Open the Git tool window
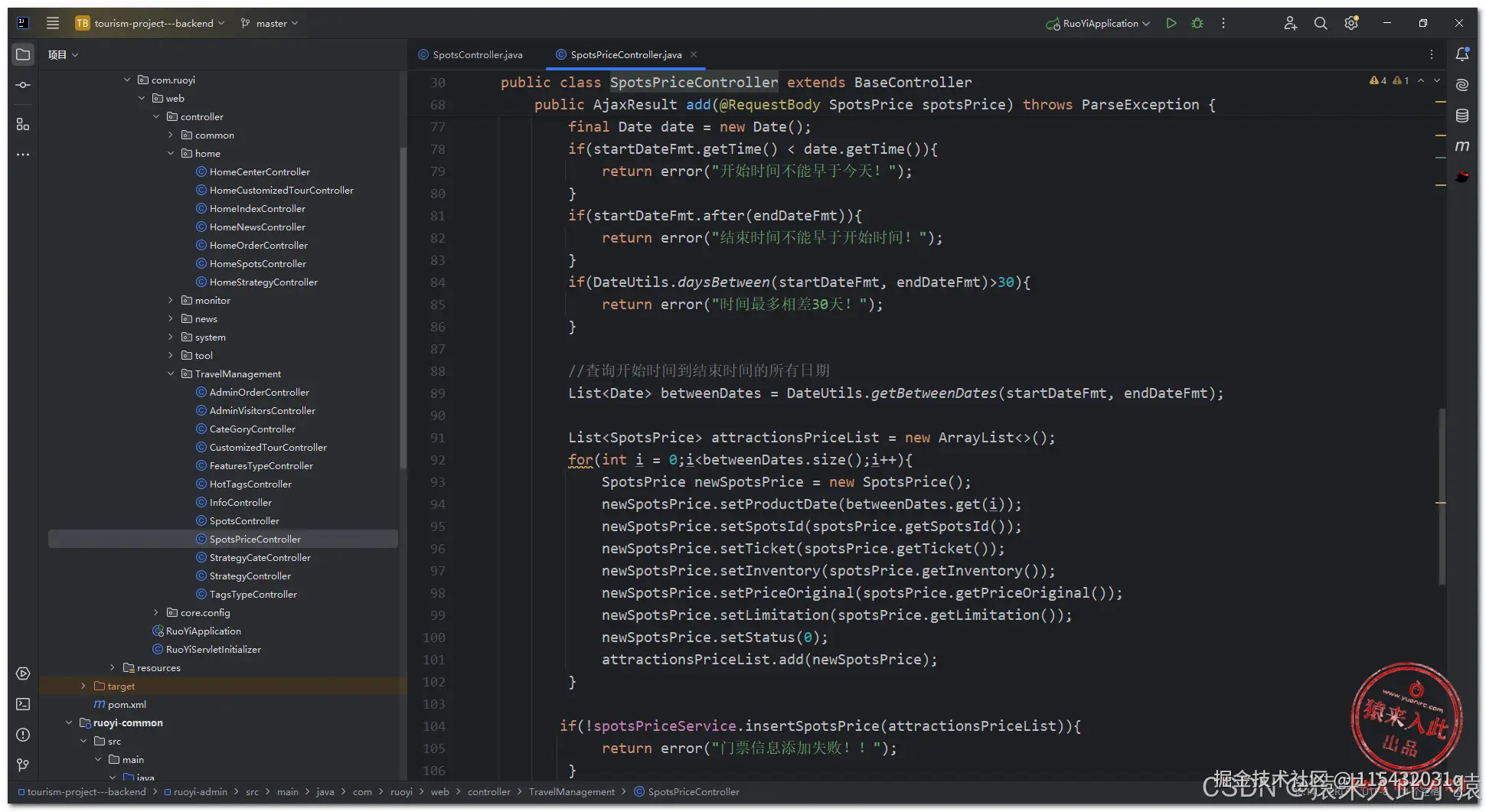Screen dimensions: 1486x812 (23, 765)
